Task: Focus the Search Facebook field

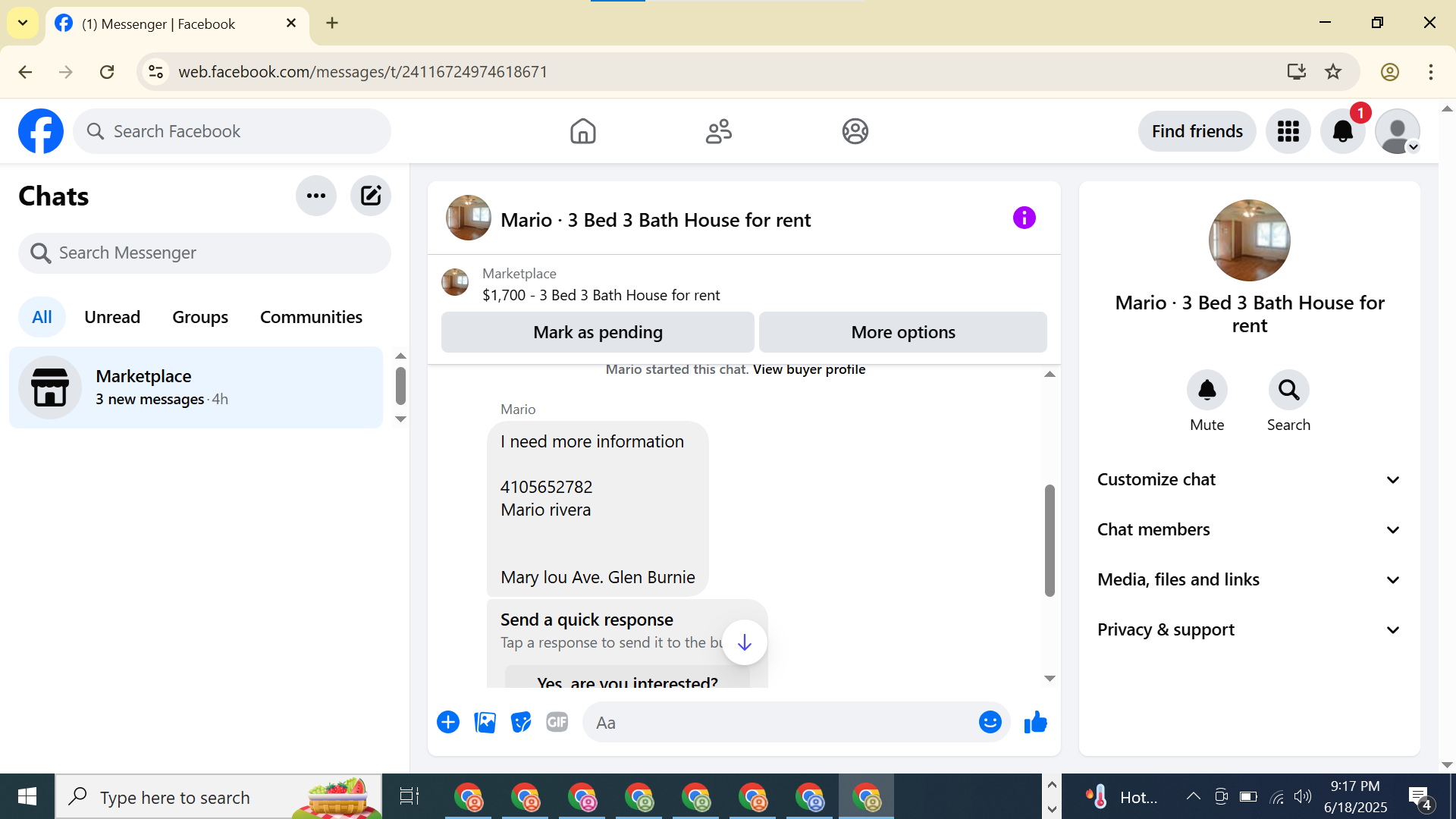Action: [232, 131]
